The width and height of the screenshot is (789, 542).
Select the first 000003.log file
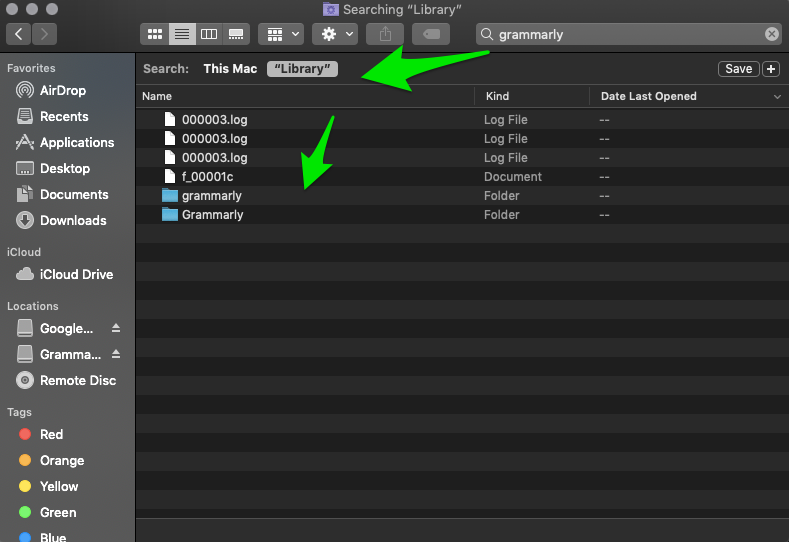click(x=462, y=120)
